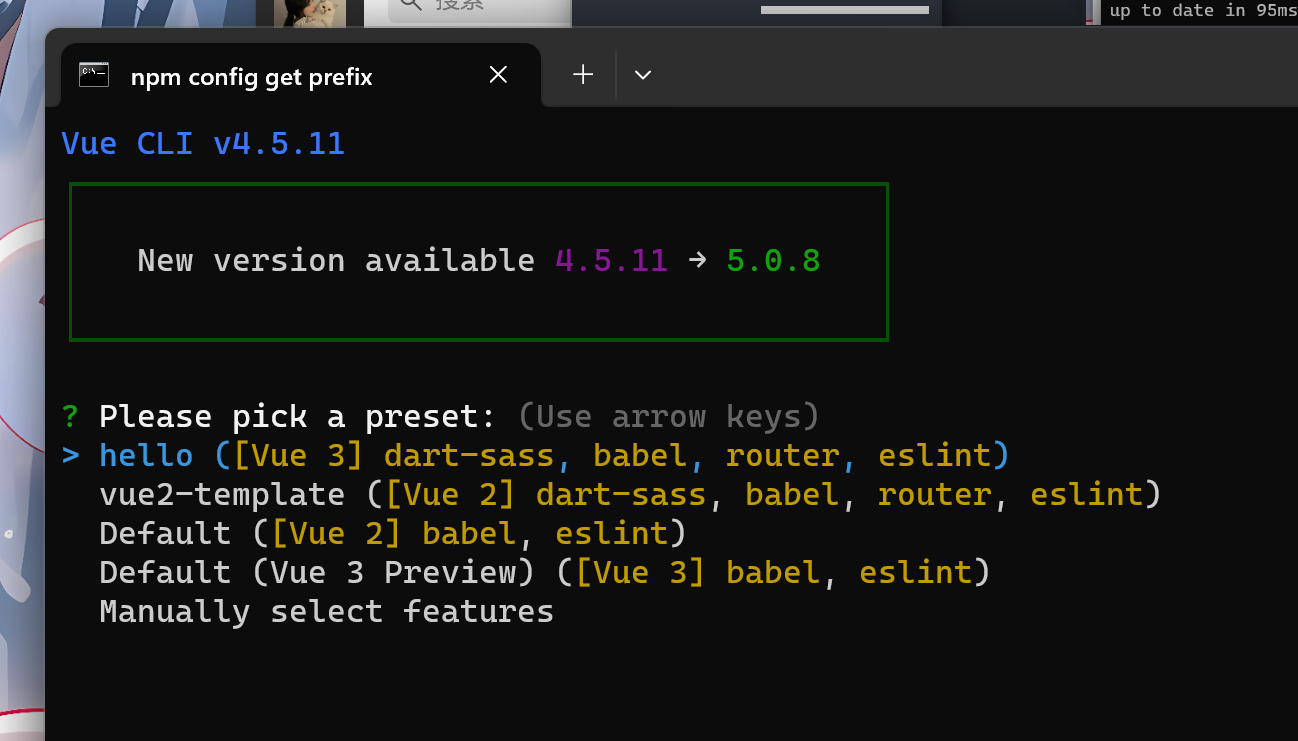This screenshot has width=1298, height=741.
Task: Click the Please pick a preset prompt
Action: [297, 416]
